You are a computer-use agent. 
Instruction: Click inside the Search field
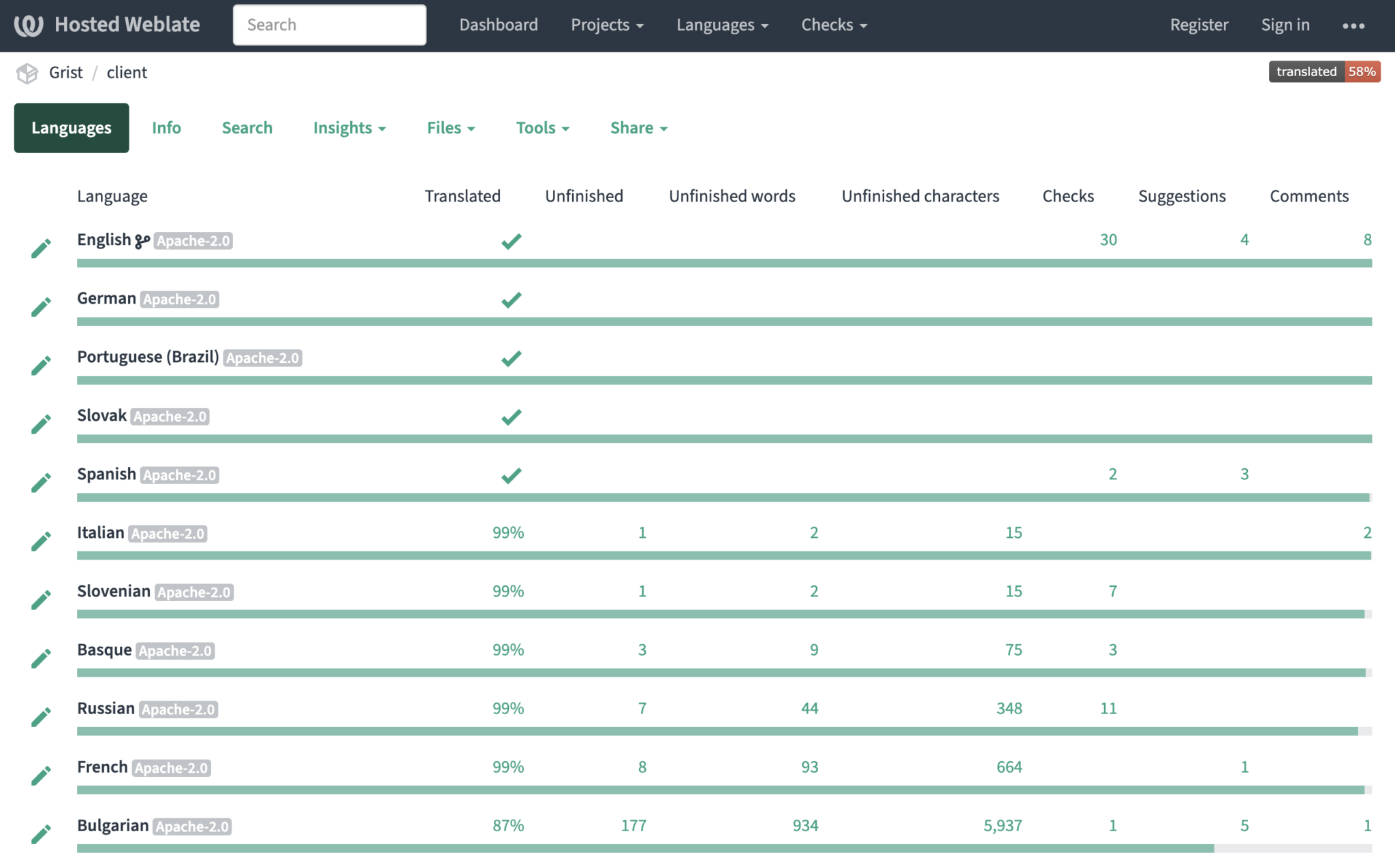pyautogui.click(x=330, y=25)
